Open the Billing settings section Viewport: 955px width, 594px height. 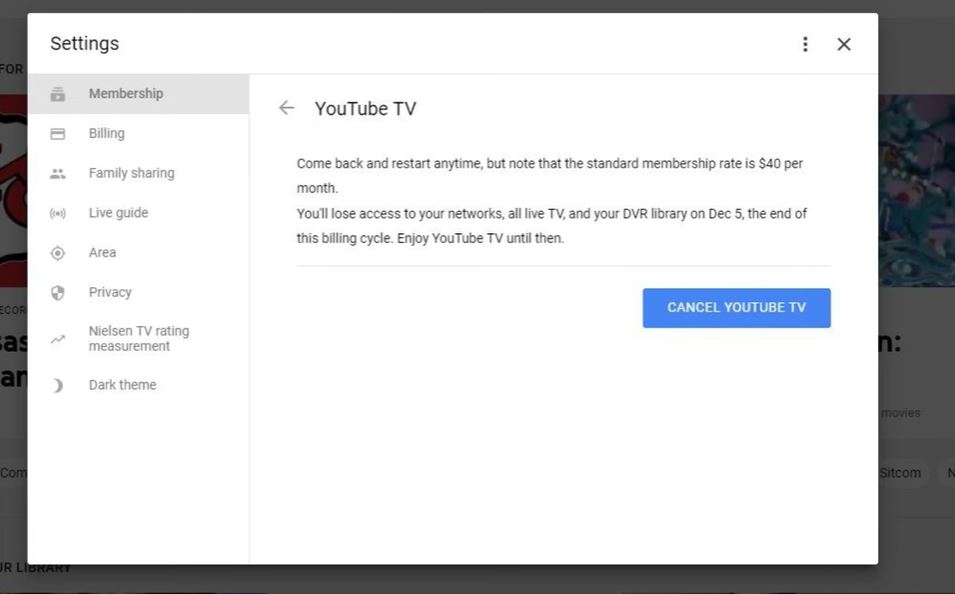[x=138, y=133]
